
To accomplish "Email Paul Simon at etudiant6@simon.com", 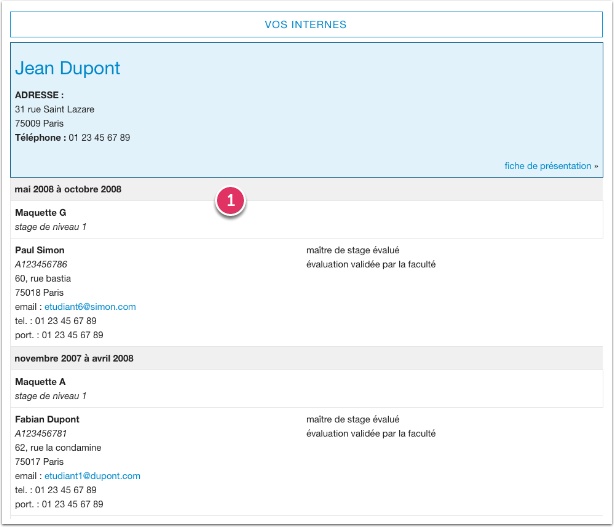I will point(90,307).
